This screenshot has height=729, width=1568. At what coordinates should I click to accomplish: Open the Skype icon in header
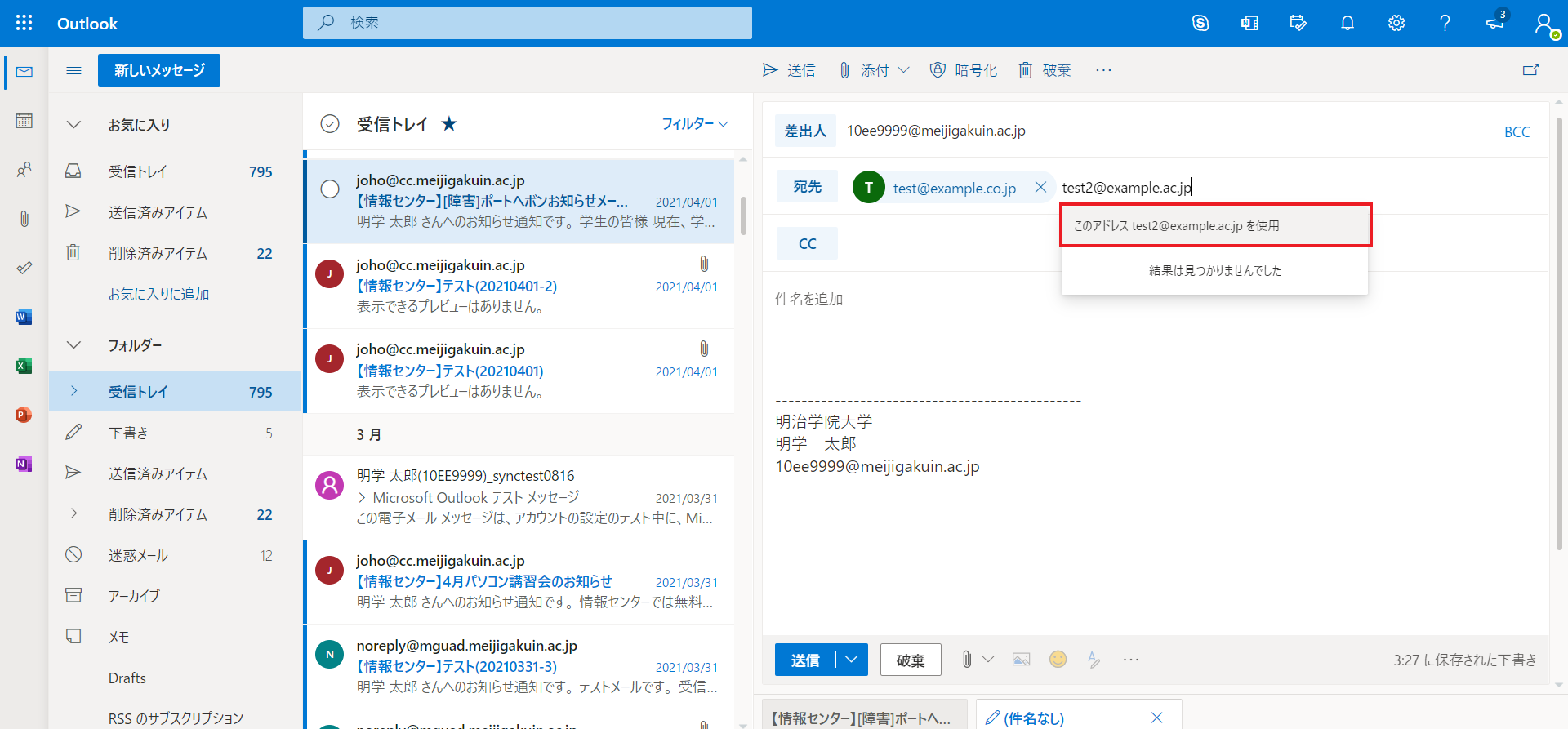(1200, 23)
